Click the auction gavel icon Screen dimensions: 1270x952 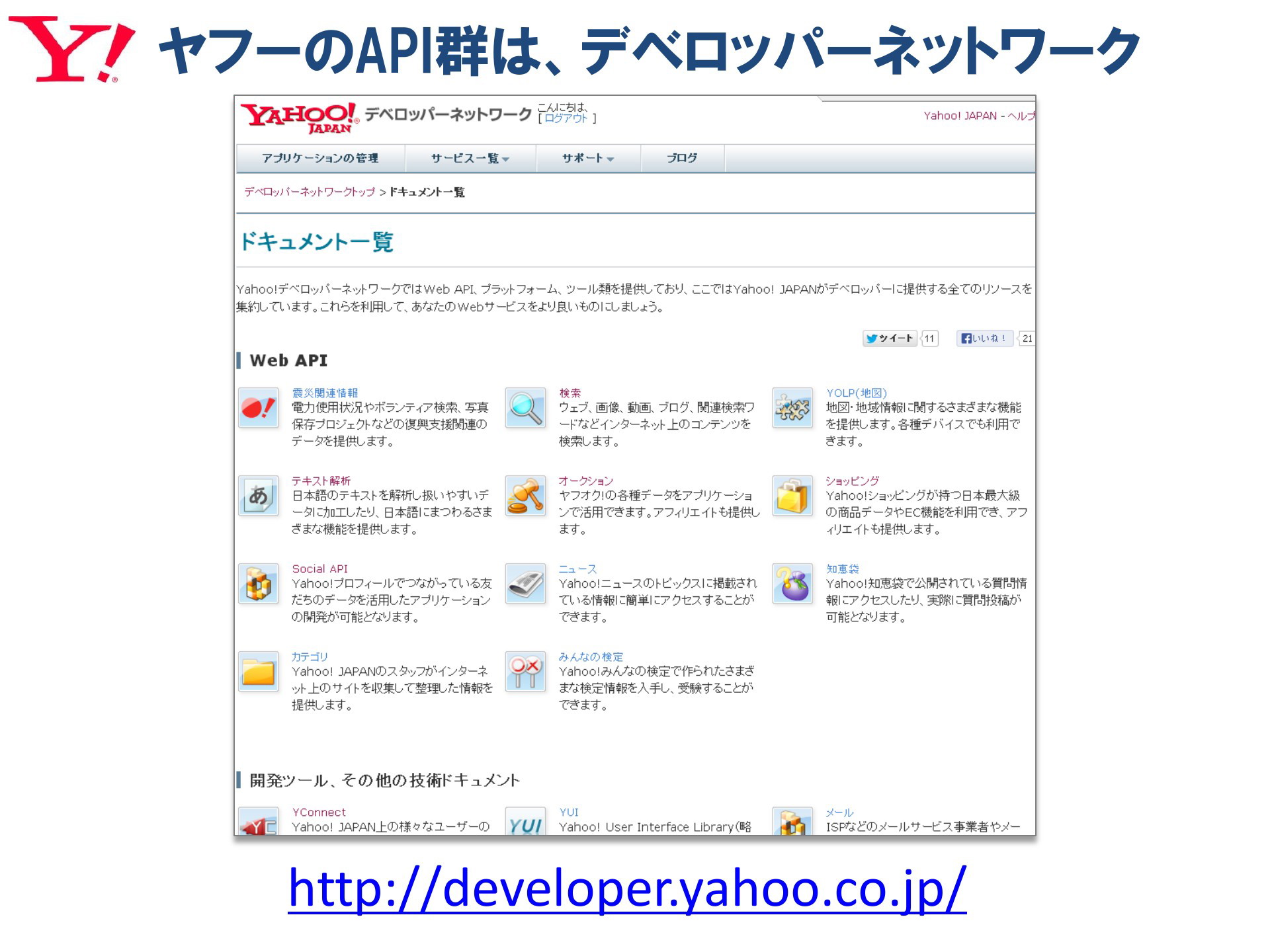[x=525, y=496]
